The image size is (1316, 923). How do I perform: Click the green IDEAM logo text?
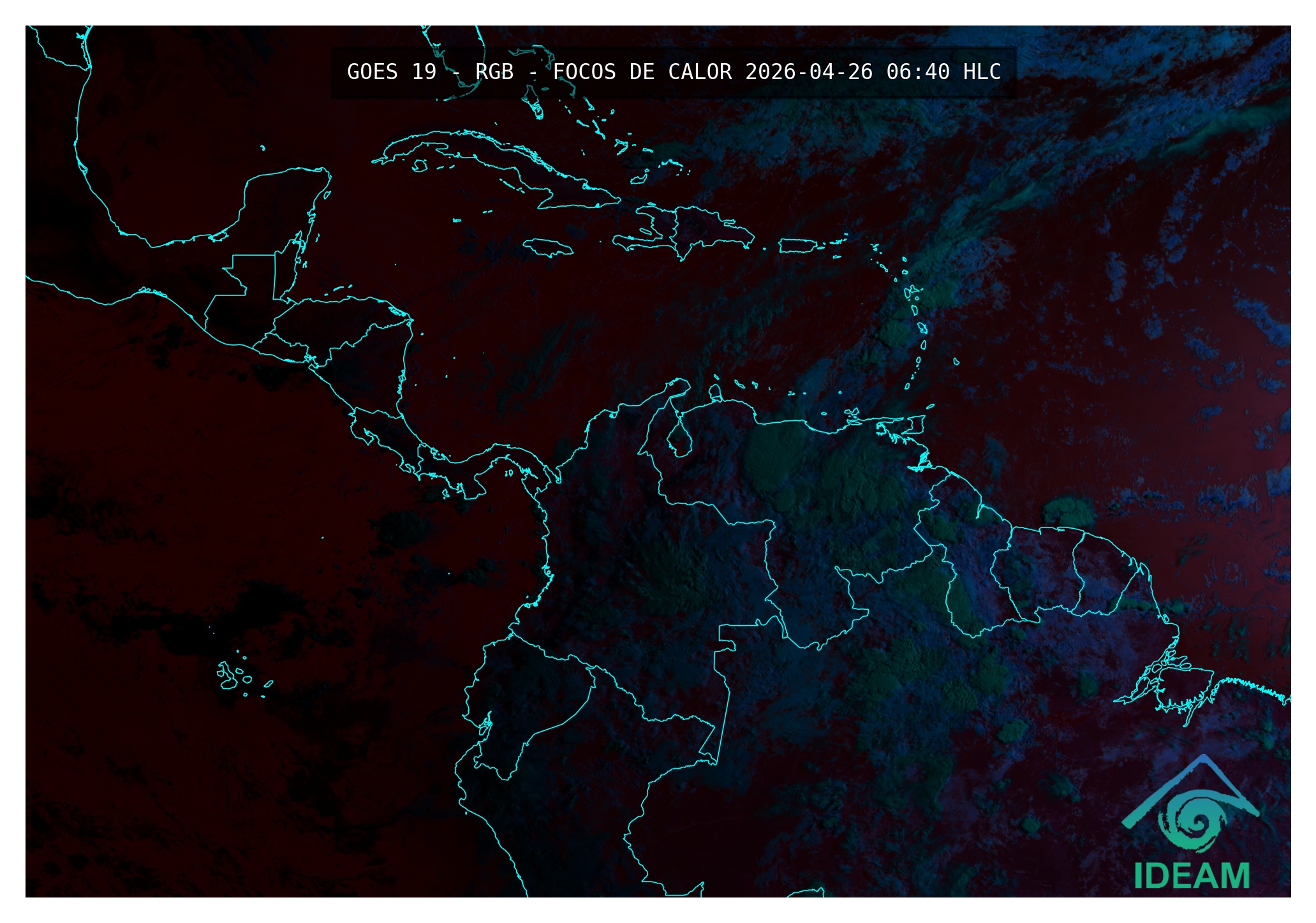[1192, 876]
